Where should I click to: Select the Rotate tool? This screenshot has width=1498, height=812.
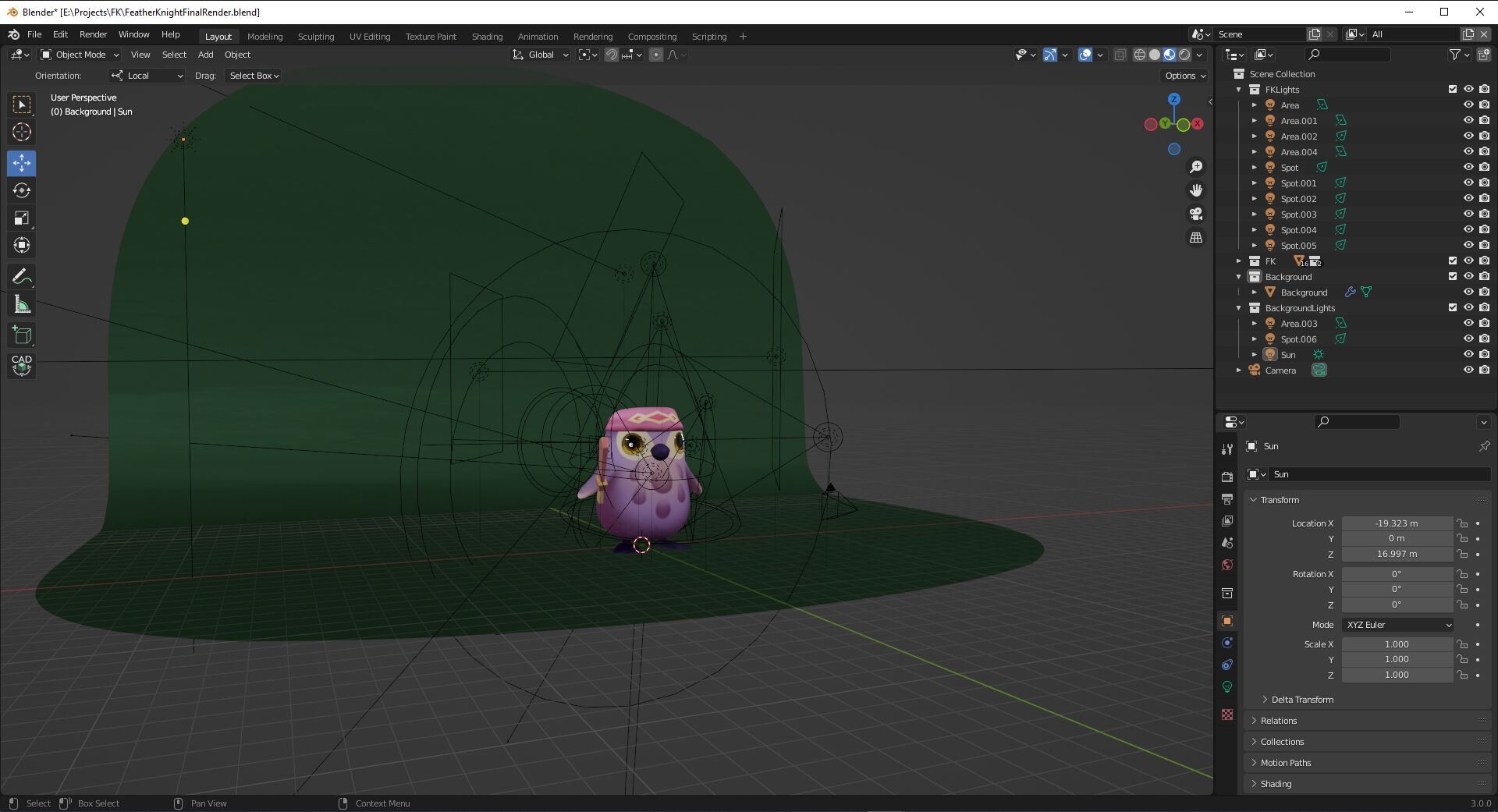pyautogui.click(x=22, y=191)
